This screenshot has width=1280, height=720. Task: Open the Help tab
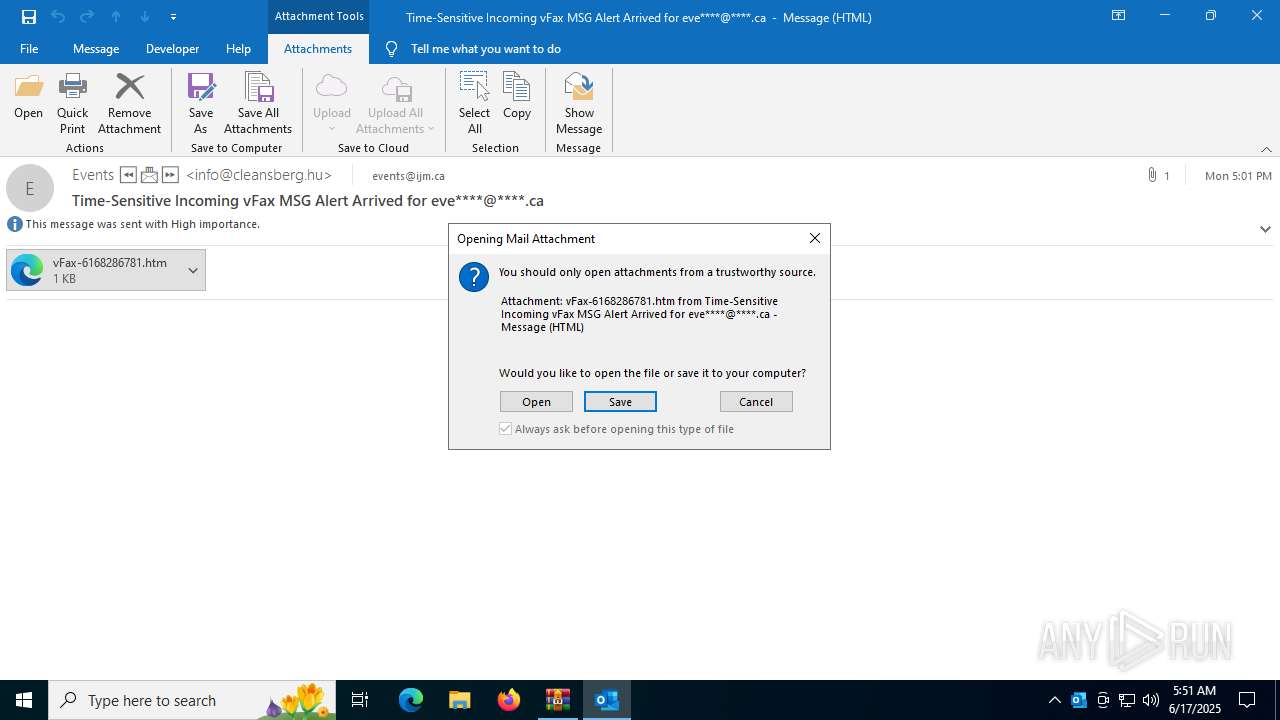238,48
